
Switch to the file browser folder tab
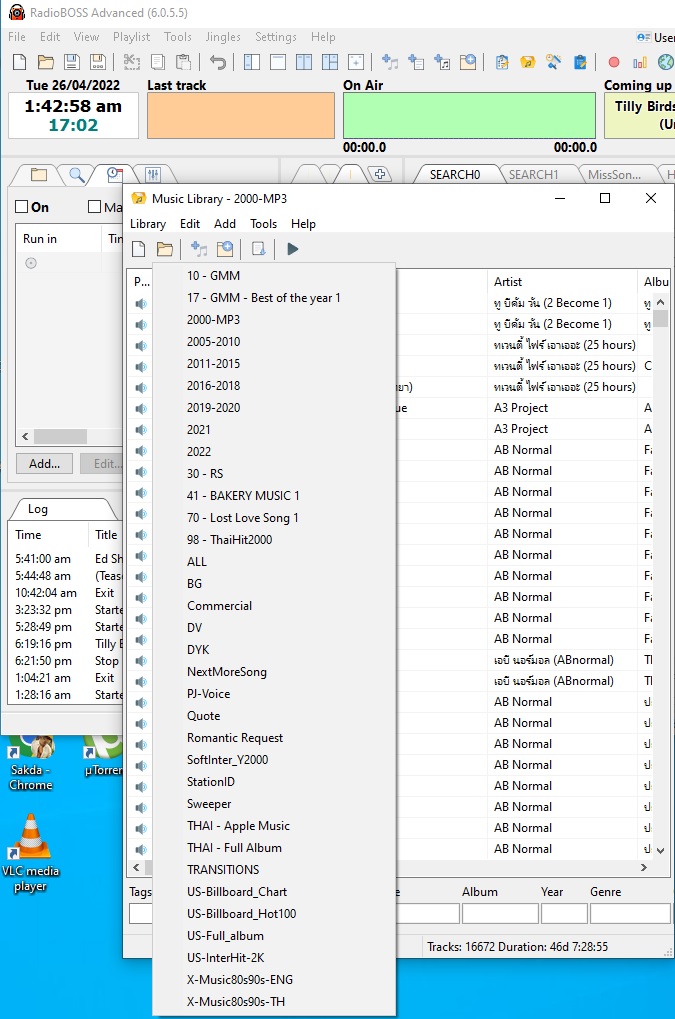39,174
